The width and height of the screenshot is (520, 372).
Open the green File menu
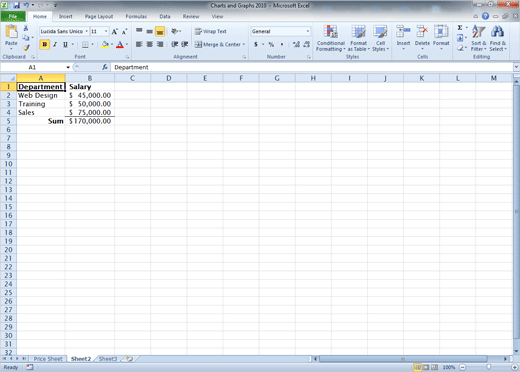coord(13,16)
